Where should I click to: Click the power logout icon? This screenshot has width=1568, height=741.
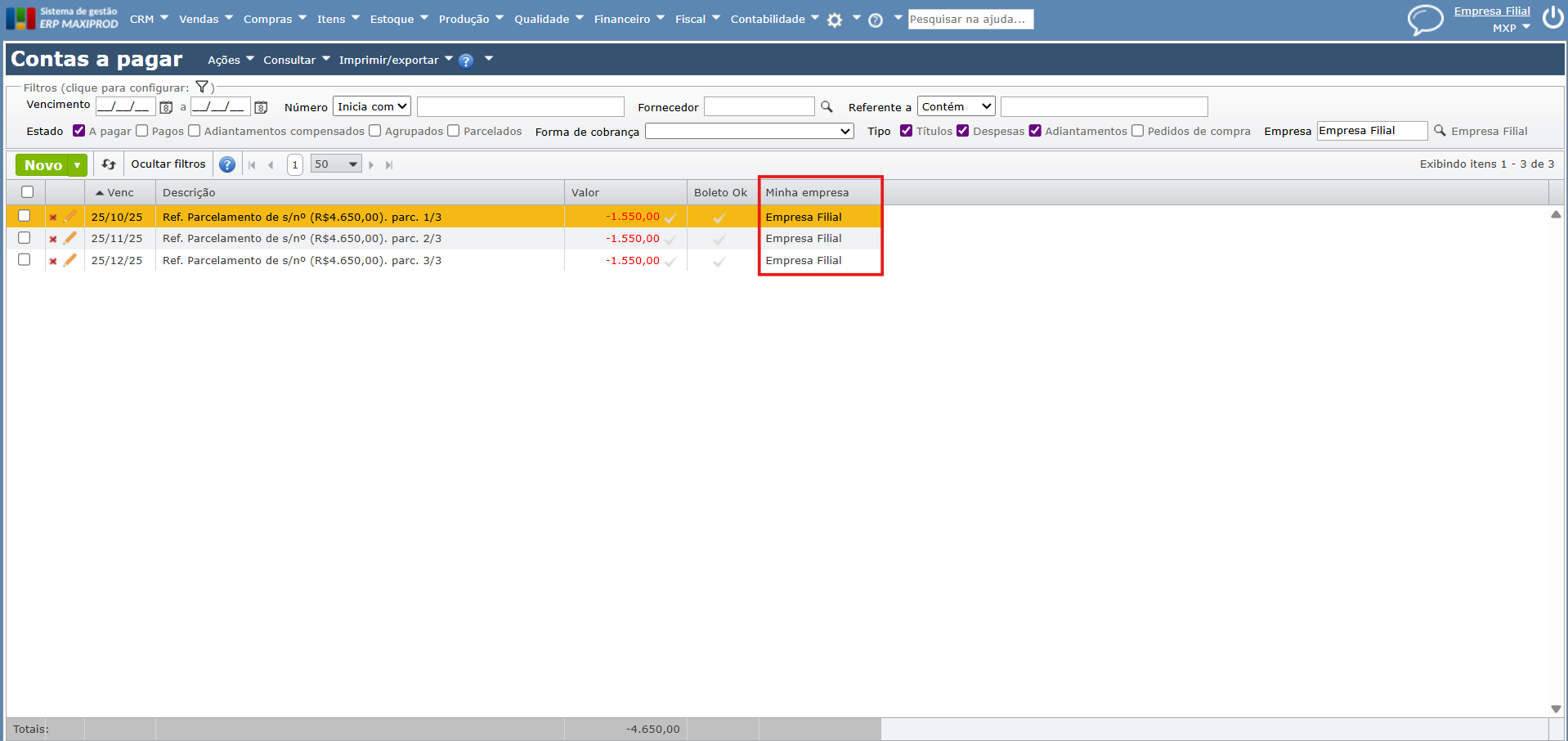pyautogui.click(x=1552, y=18)
